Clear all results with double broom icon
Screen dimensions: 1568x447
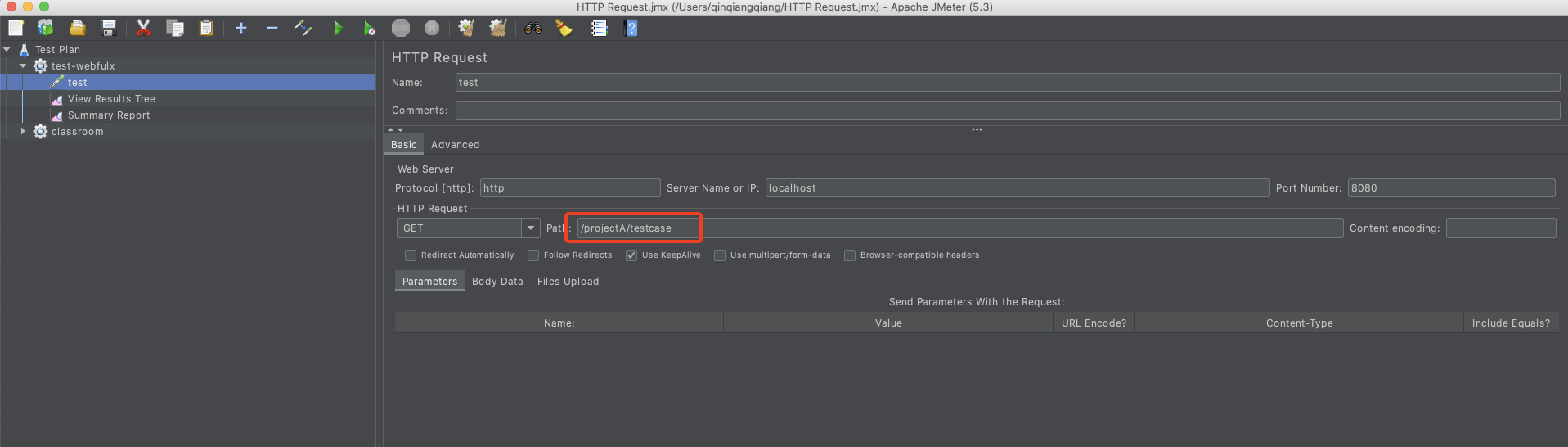coord(498,28)
